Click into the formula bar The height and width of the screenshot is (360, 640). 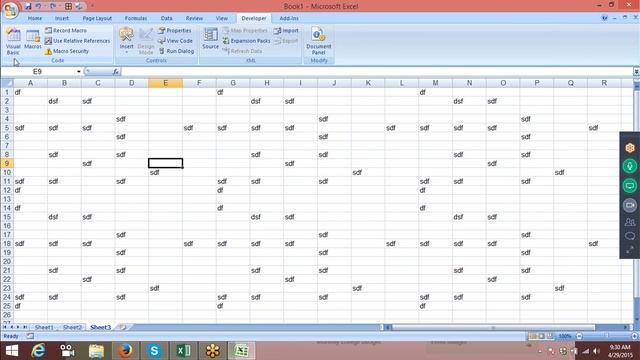click(376, 72)
